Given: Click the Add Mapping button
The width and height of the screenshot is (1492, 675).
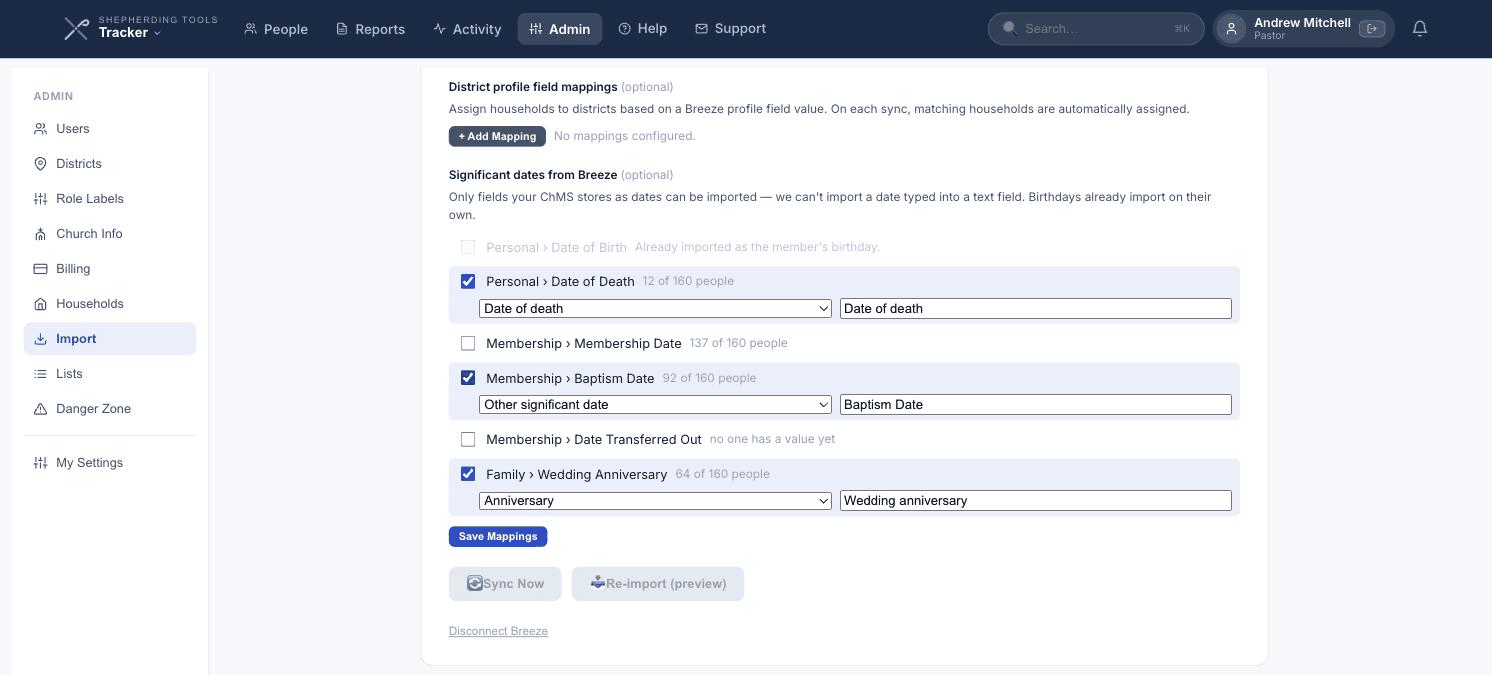Looking at the screenshot, I should pyautogui.click(x=497, y=136).
